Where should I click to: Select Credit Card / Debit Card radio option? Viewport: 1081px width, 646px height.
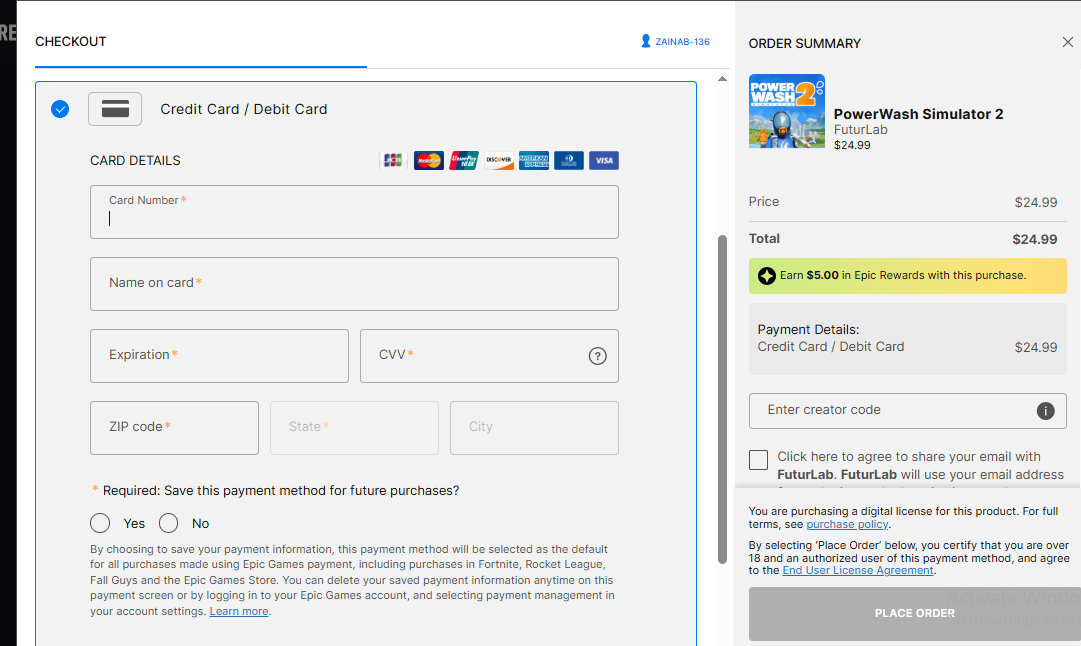point(60,109)
